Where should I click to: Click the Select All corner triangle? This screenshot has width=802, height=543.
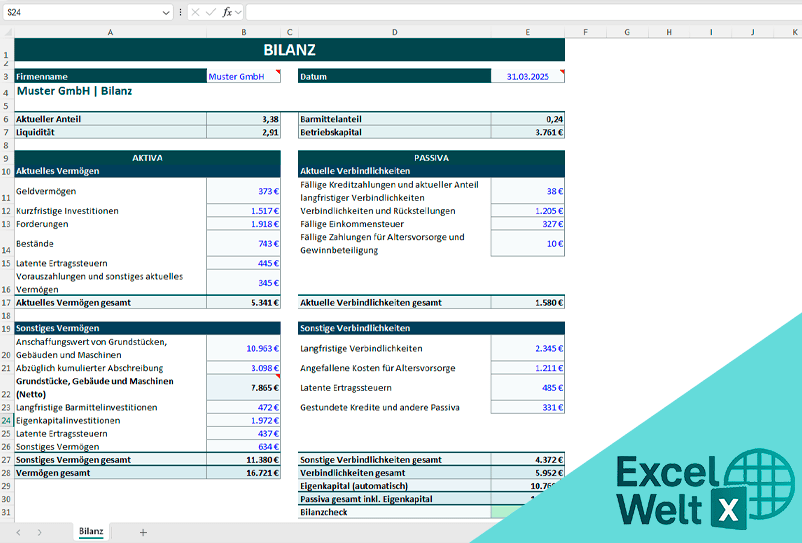click(x=6, y=32)
